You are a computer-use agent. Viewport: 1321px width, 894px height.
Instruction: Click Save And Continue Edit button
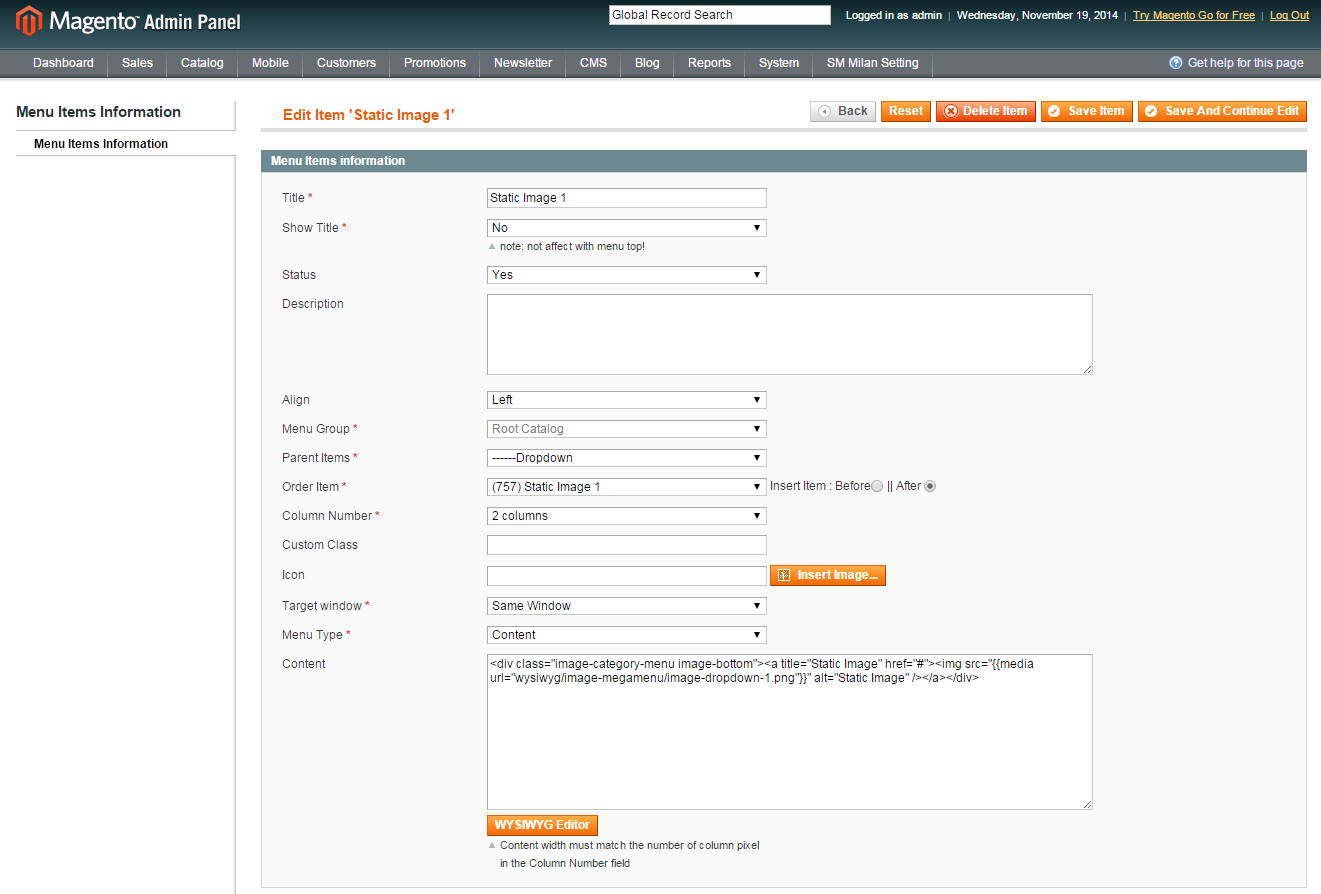[1222, 111]
